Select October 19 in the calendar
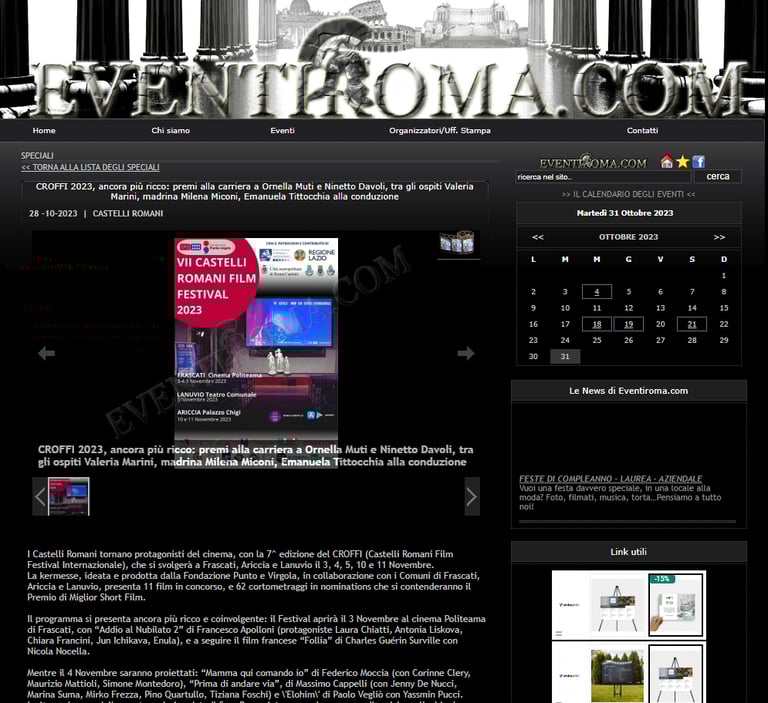The image size is (768, 703). coord(628,324)
